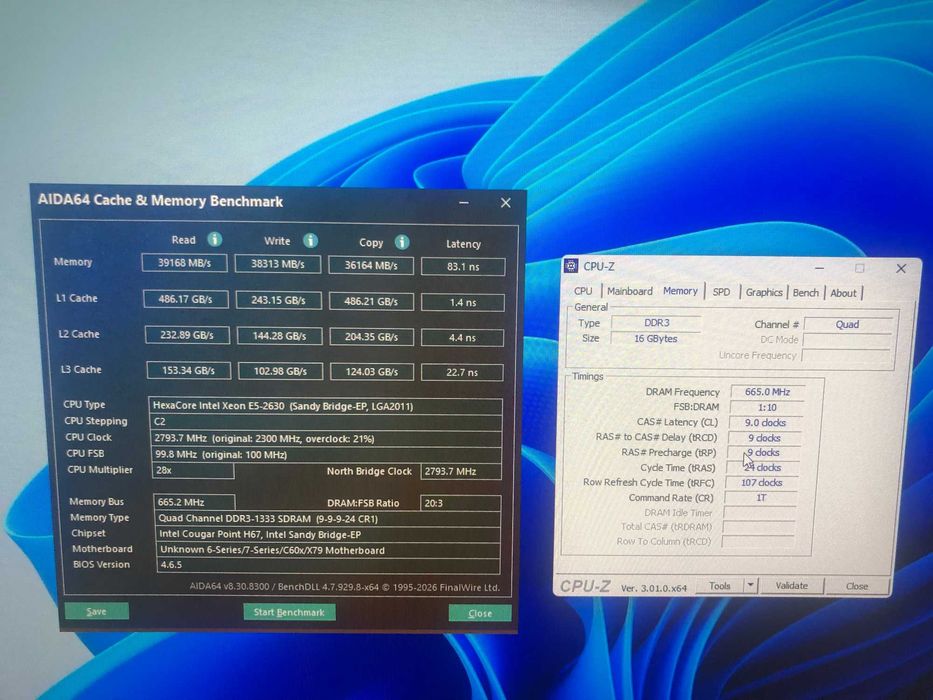Select the Memory tab in CPU-Z

tap(680, 291)
